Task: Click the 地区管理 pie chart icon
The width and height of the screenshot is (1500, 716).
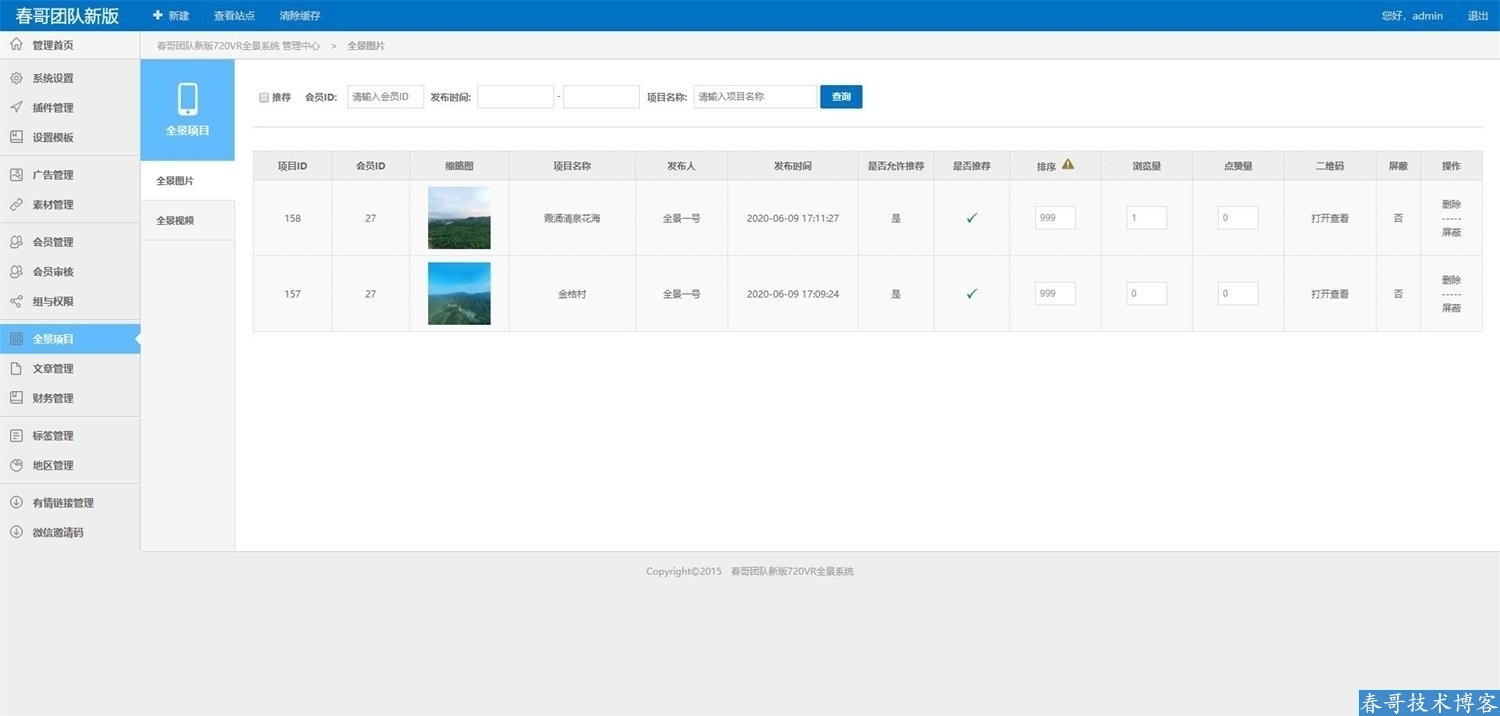Action: (x=16, y=465)
